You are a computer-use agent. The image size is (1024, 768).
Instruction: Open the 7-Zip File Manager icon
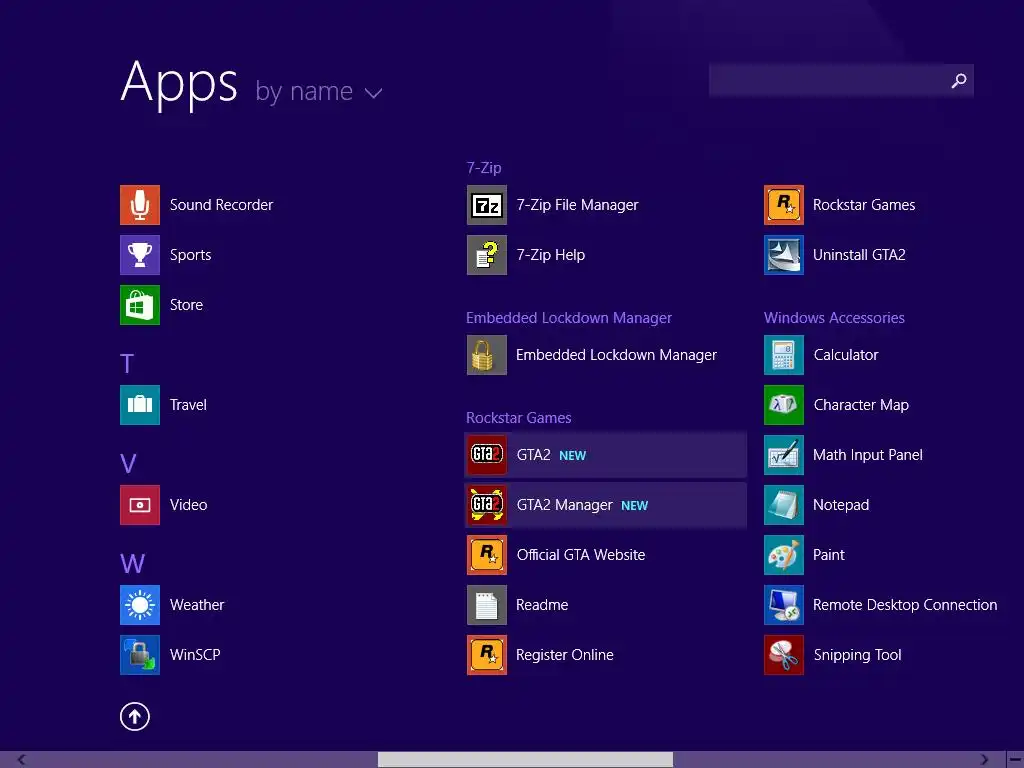(x=487, y=205)
